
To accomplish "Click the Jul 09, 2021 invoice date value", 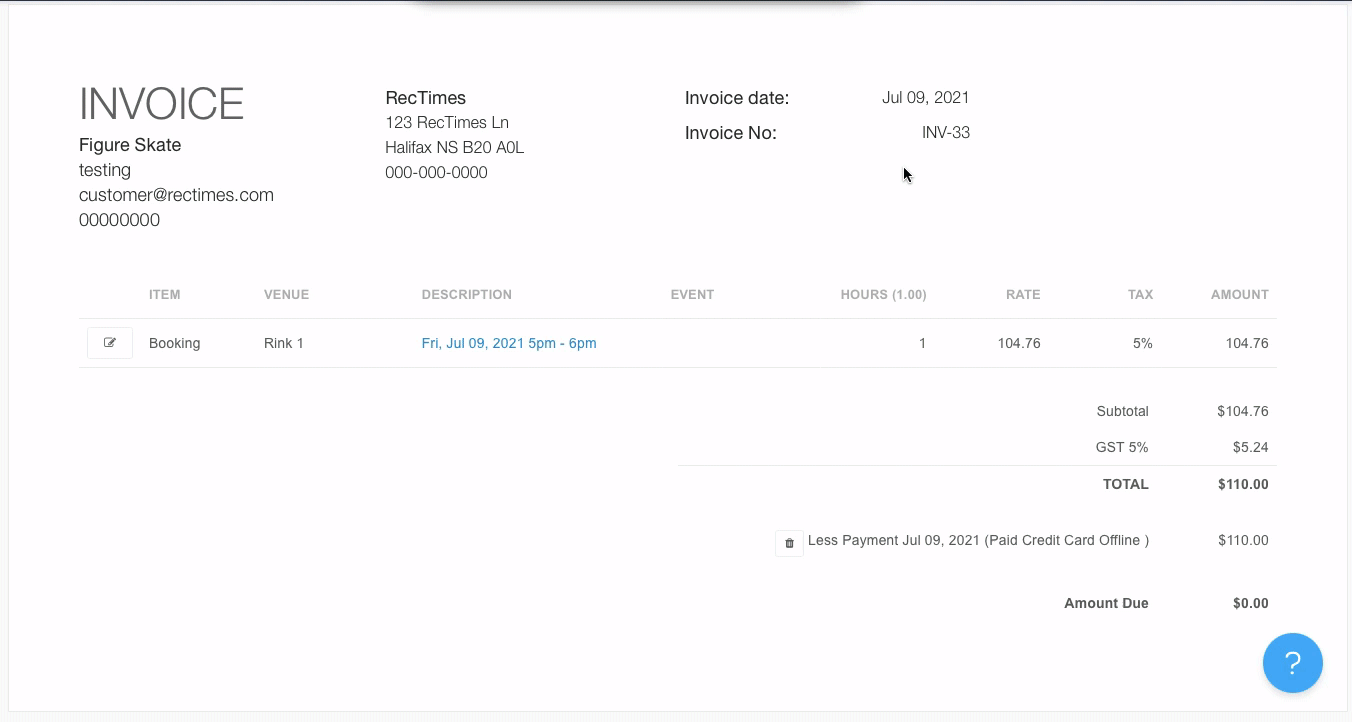I will pyautogui.click(x=925, y=97).
